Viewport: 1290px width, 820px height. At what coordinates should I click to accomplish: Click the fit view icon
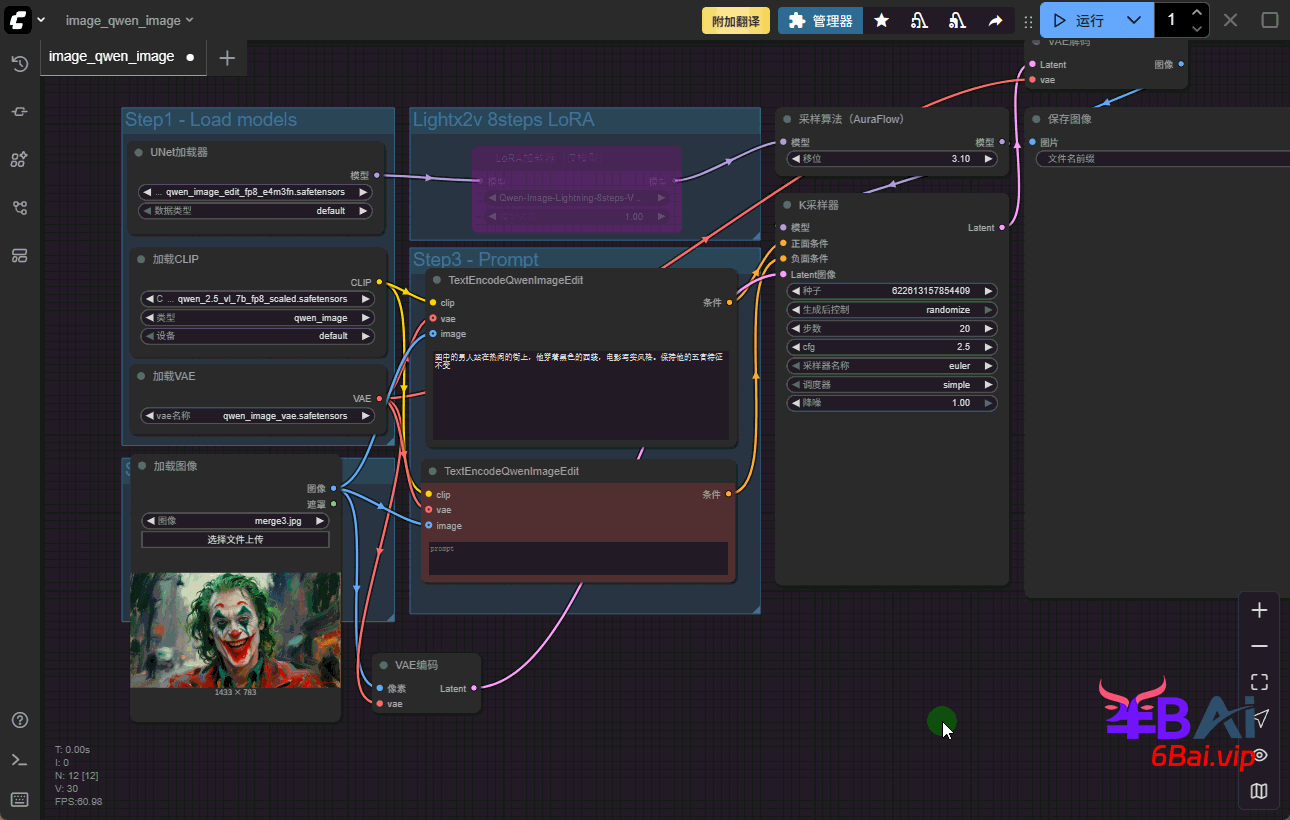[x=1259, y=682]
